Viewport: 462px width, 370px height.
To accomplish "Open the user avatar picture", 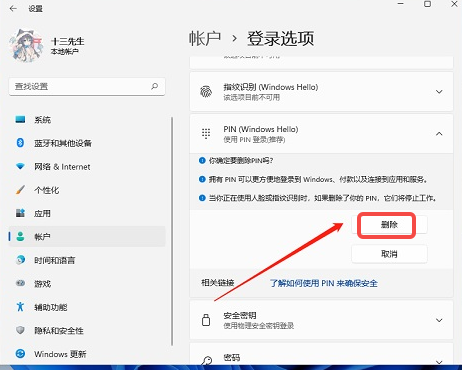I will (x=27, y=46).
